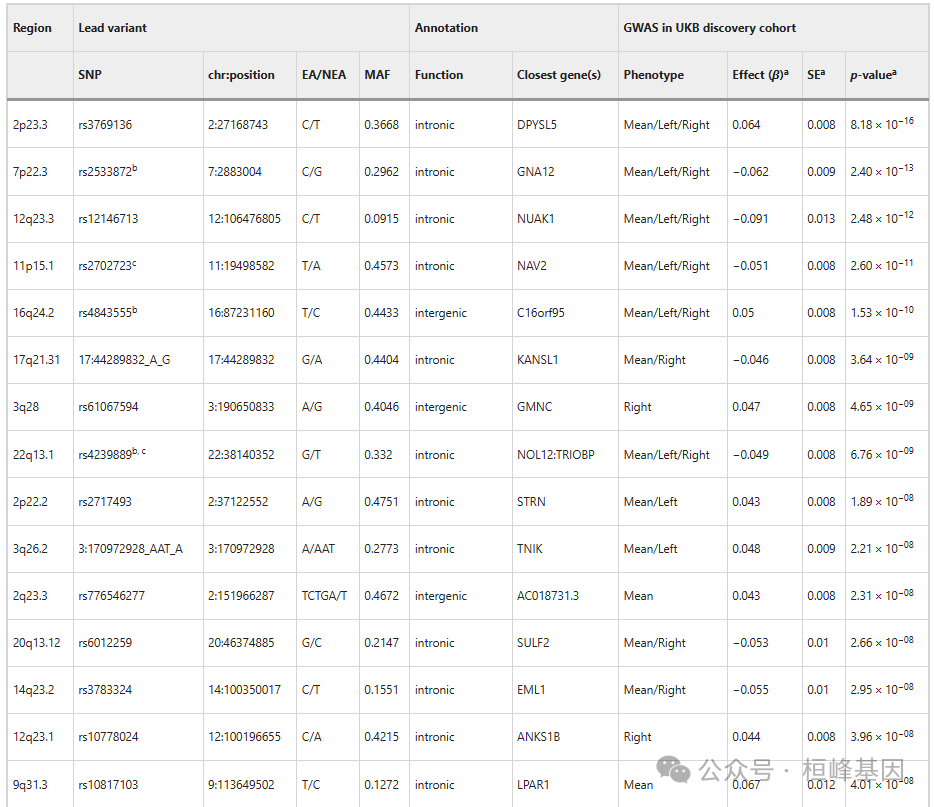Click gene name GMNC

(534, 407)
